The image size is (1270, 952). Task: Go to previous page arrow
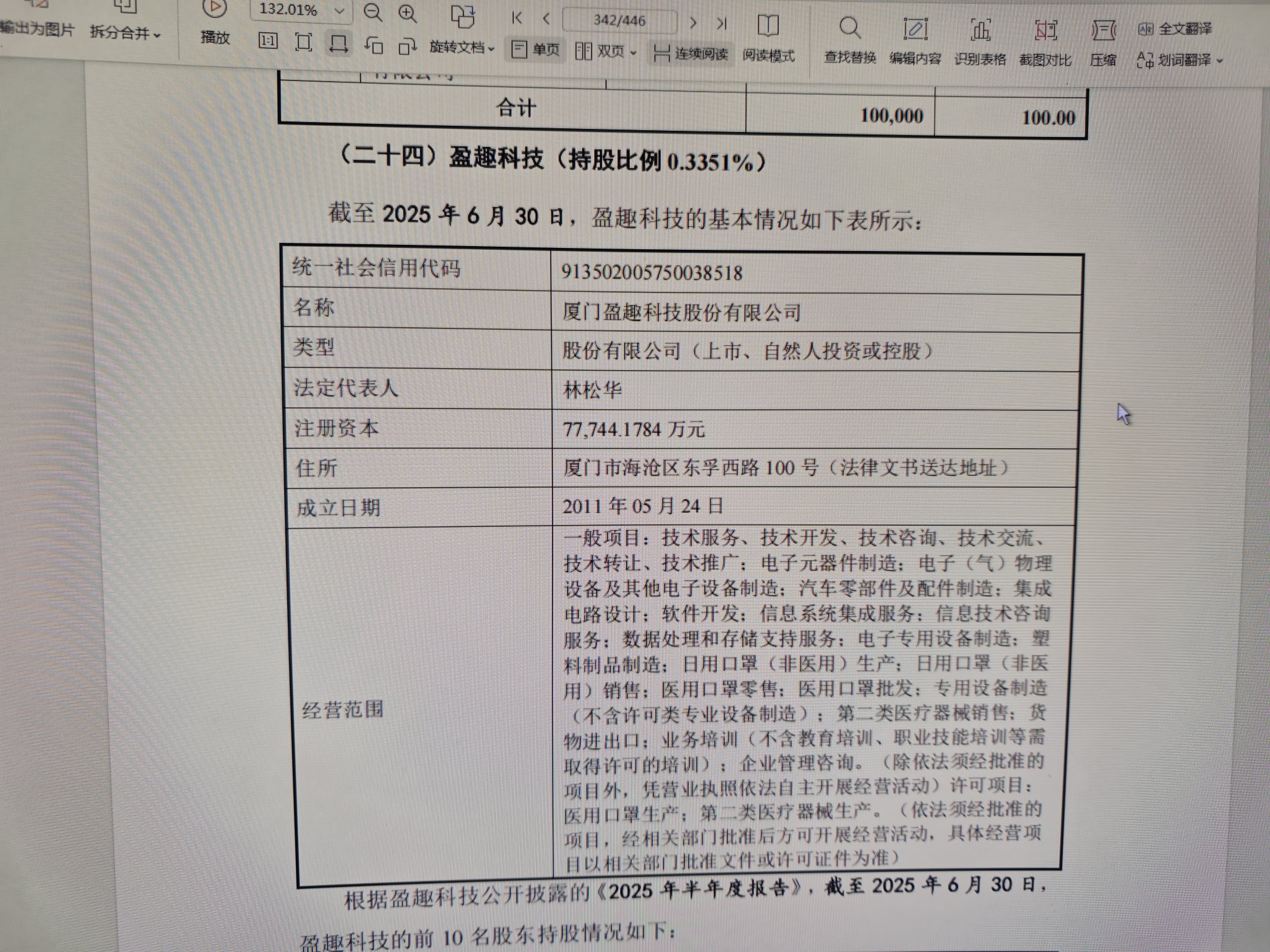pos(546,19)
